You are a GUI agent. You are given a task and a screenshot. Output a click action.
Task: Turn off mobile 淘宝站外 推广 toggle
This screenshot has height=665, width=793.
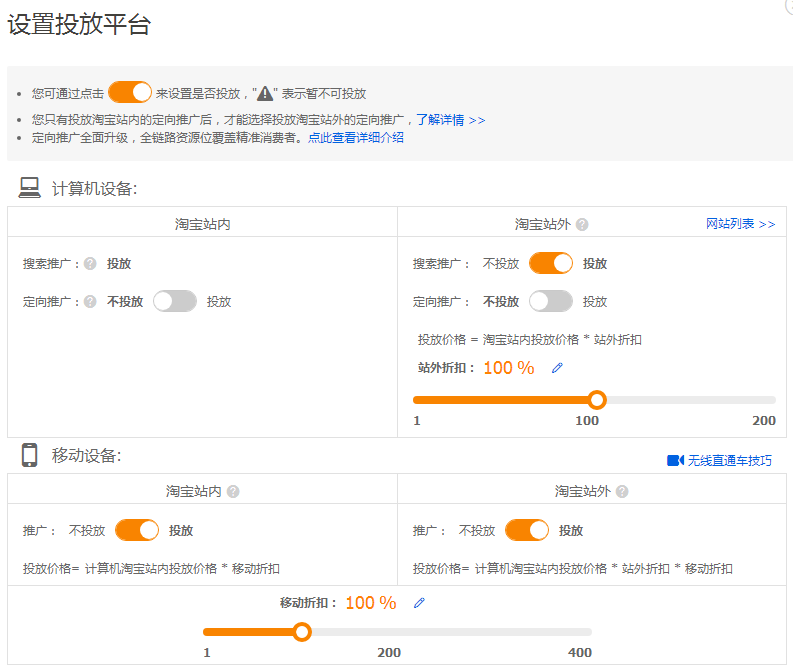pyautogui.click(x=527, y=530)
